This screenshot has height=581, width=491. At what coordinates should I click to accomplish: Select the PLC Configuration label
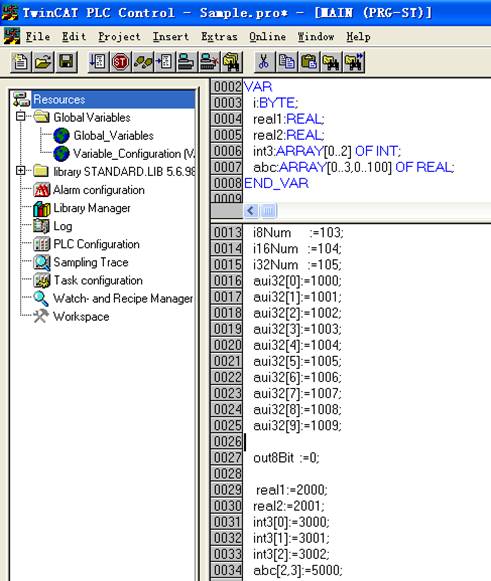(96, 244)
